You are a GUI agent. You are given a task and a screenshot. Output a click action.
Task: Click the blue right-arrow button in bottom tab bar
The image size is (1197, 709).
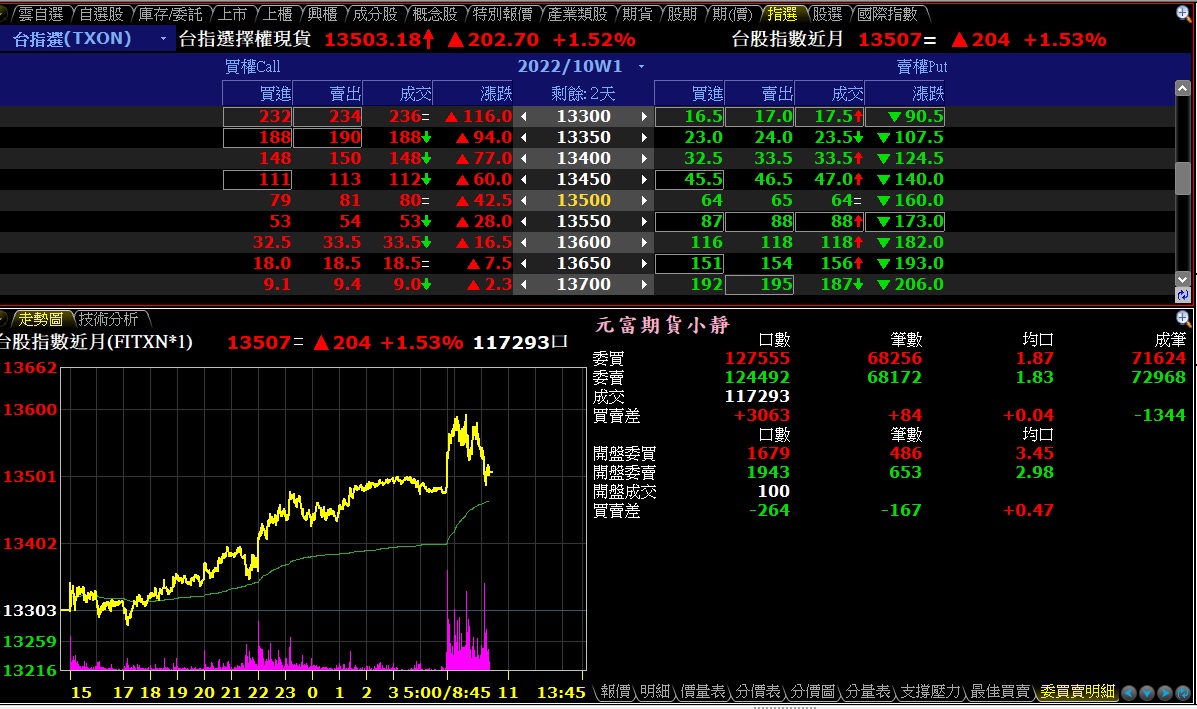(1165, 692)
